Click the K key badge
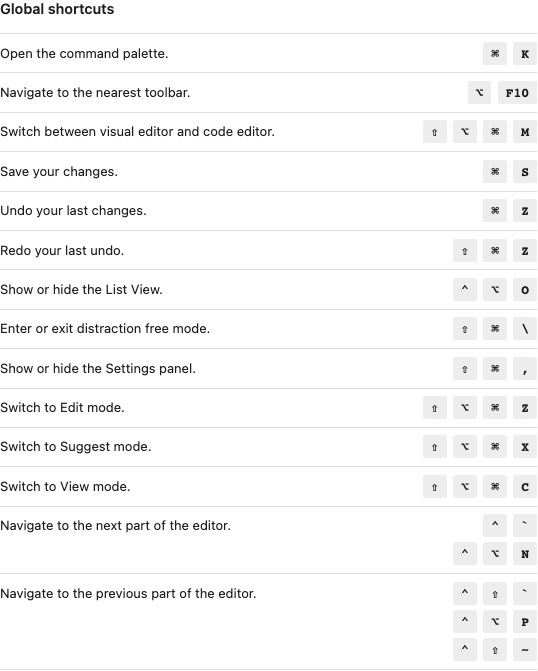The height and width of the screenshot is (671, 538). 525,53
